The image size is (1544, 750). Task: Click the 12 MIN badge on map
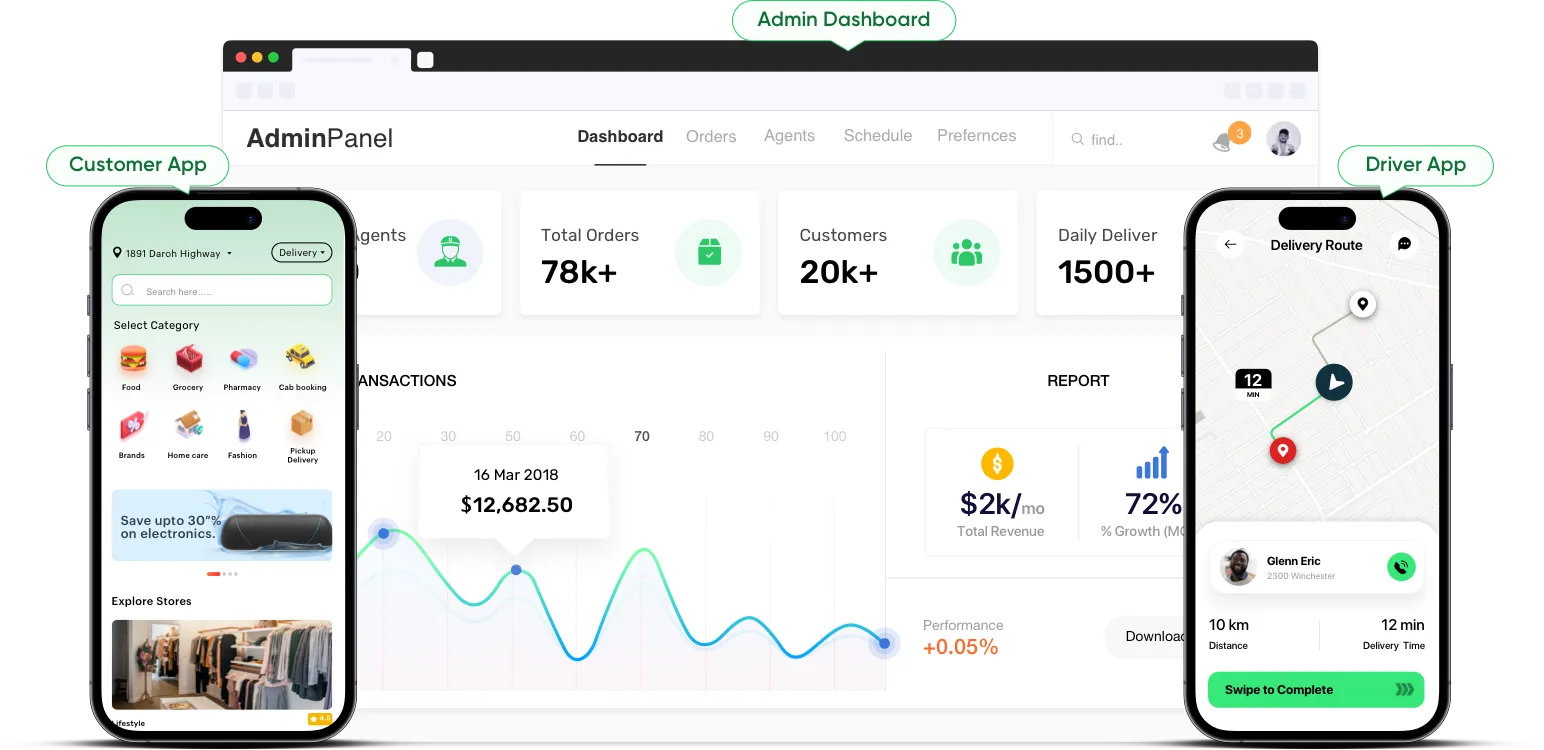(1253, 383)
